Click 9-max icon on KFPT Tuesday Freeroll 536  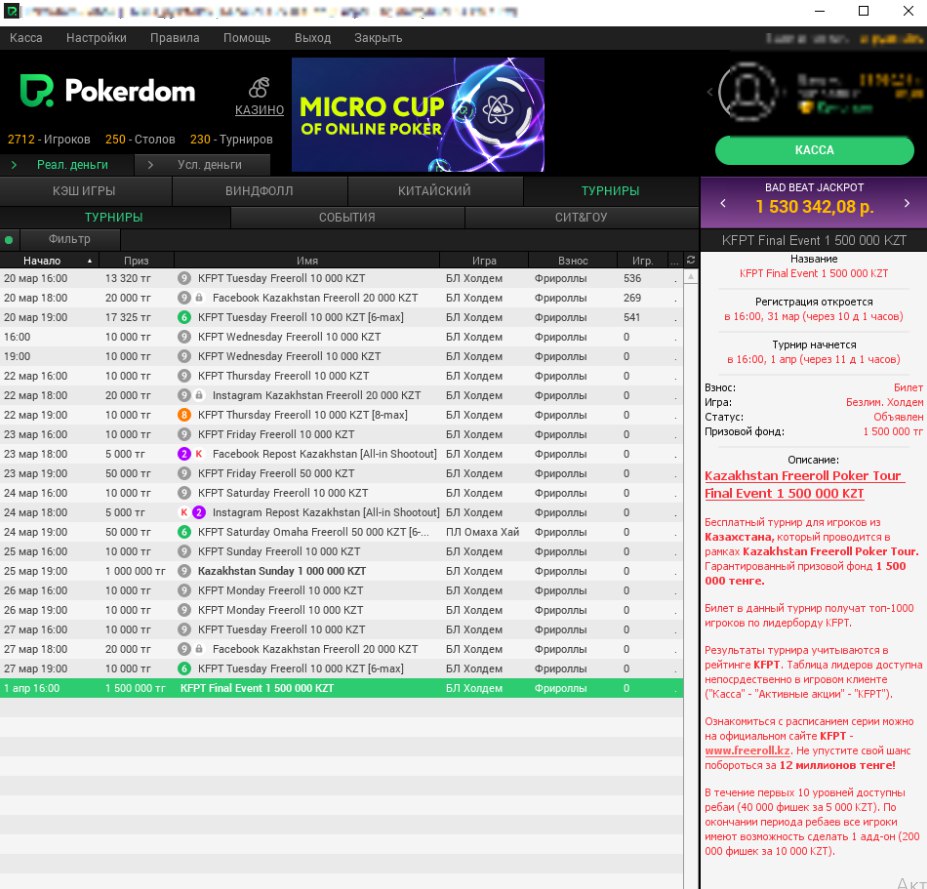[184, 278]
